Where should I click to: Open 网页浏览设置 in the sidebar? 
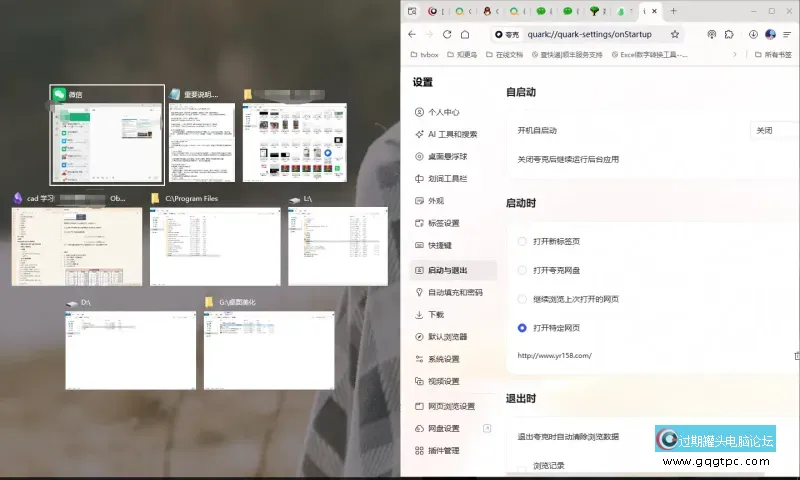[x=452, y=406]
